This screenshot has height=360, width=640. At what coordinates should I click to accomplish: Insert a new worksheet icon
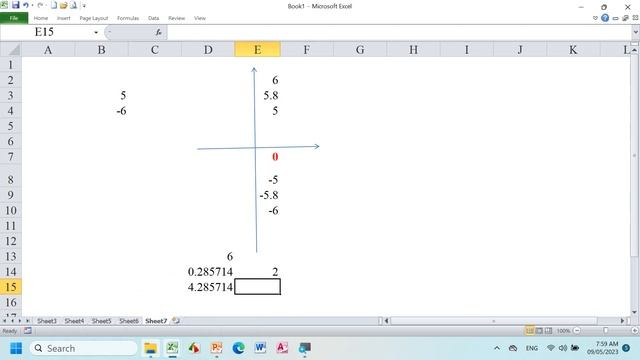[x=176, y=321]
